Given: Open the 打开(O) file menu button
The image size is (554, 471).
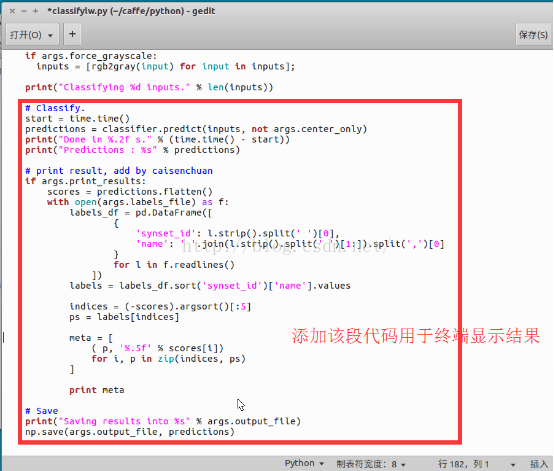Looking at the screenshot, I should (x=32, y=35).
